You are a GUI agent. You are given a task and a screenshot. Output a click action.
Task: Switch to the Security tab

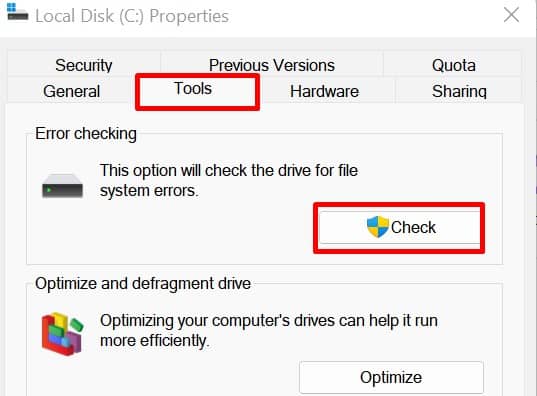click(x=84, y=65)
